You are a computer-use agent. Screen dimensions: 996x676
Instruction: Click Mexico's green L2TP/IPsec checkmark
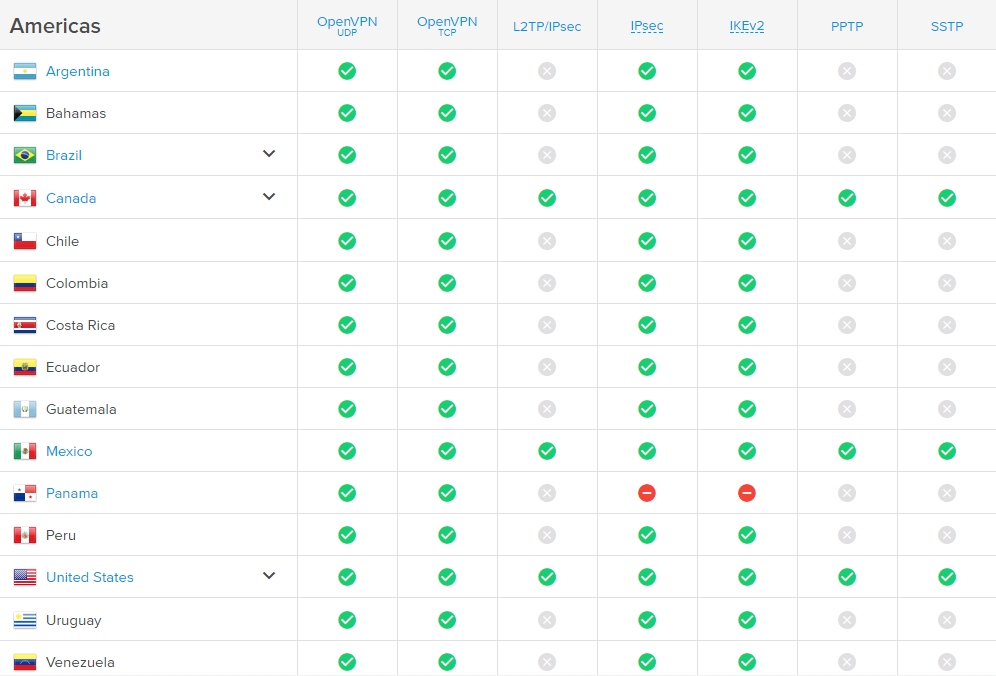click(x=547, y=451)
